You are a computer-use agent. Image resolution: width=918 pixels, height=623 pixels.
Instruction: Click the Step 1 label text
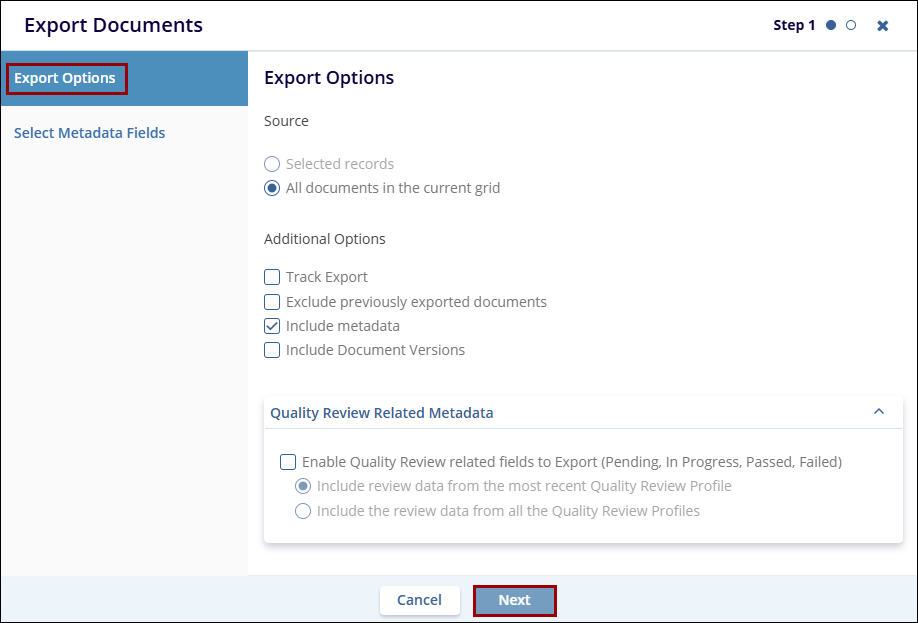pyautogui.click(x=794, y=26)
